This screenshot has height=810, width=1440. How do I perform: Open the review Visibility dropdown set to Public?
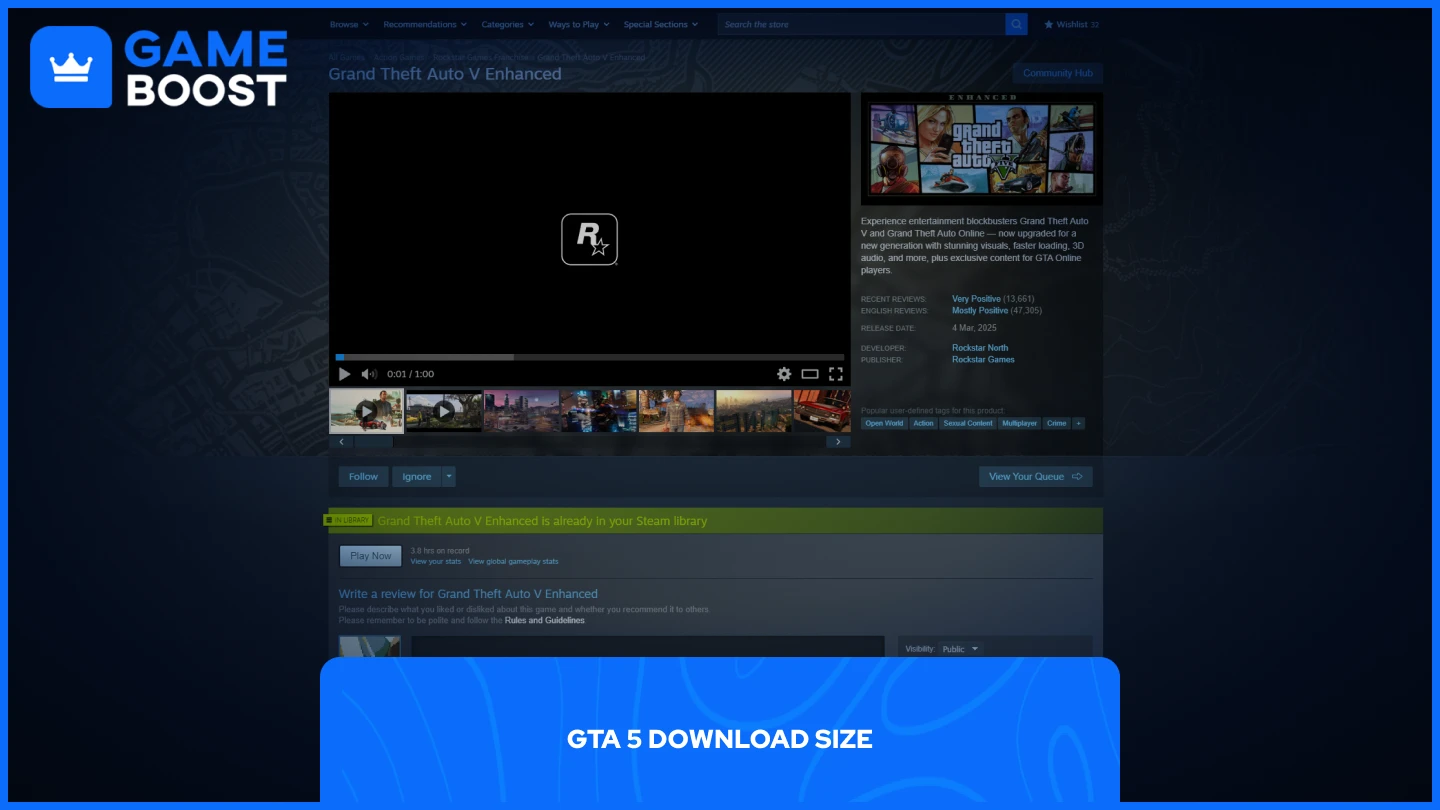click(x=959, y=648)
